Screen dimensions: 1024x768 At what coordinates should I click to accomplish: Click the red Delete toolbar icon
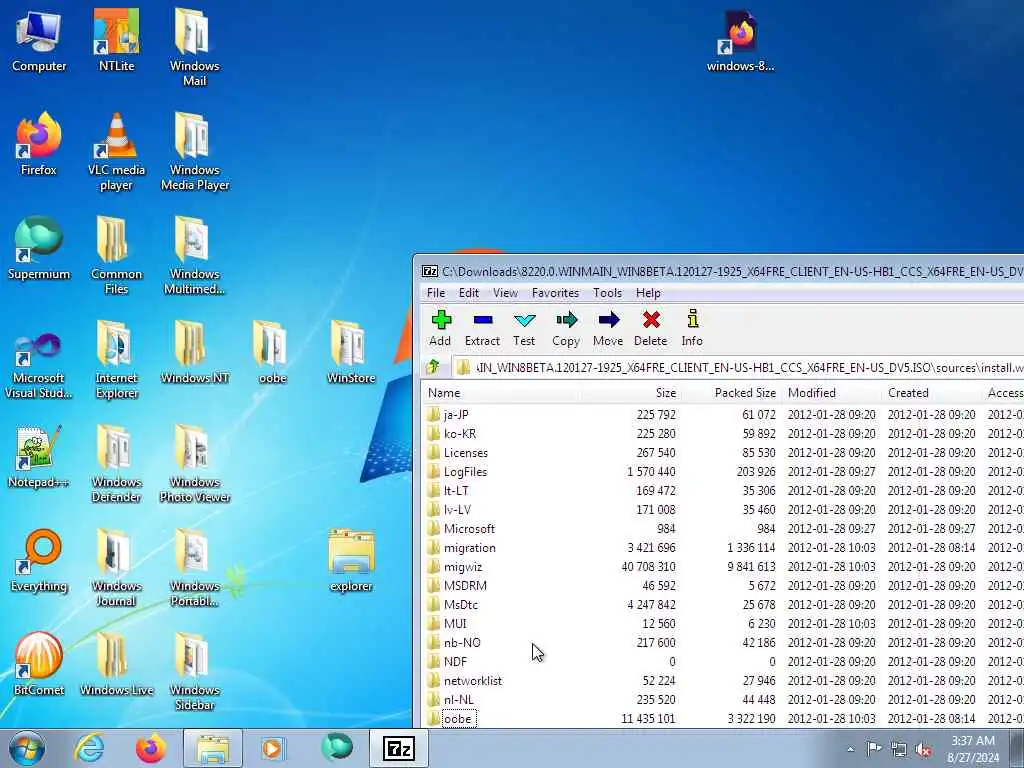(x=650, y=328)
